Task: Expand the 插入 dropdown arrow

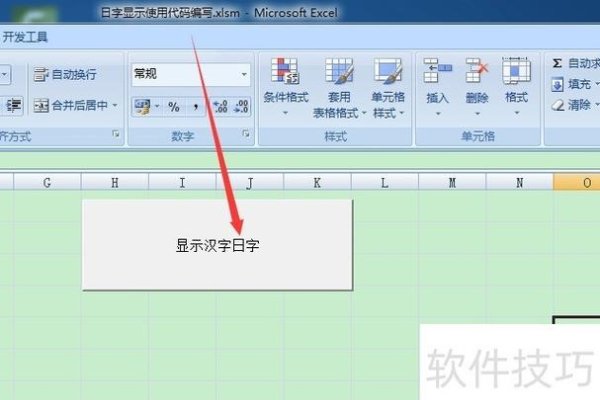Action: tap(438, 114)
